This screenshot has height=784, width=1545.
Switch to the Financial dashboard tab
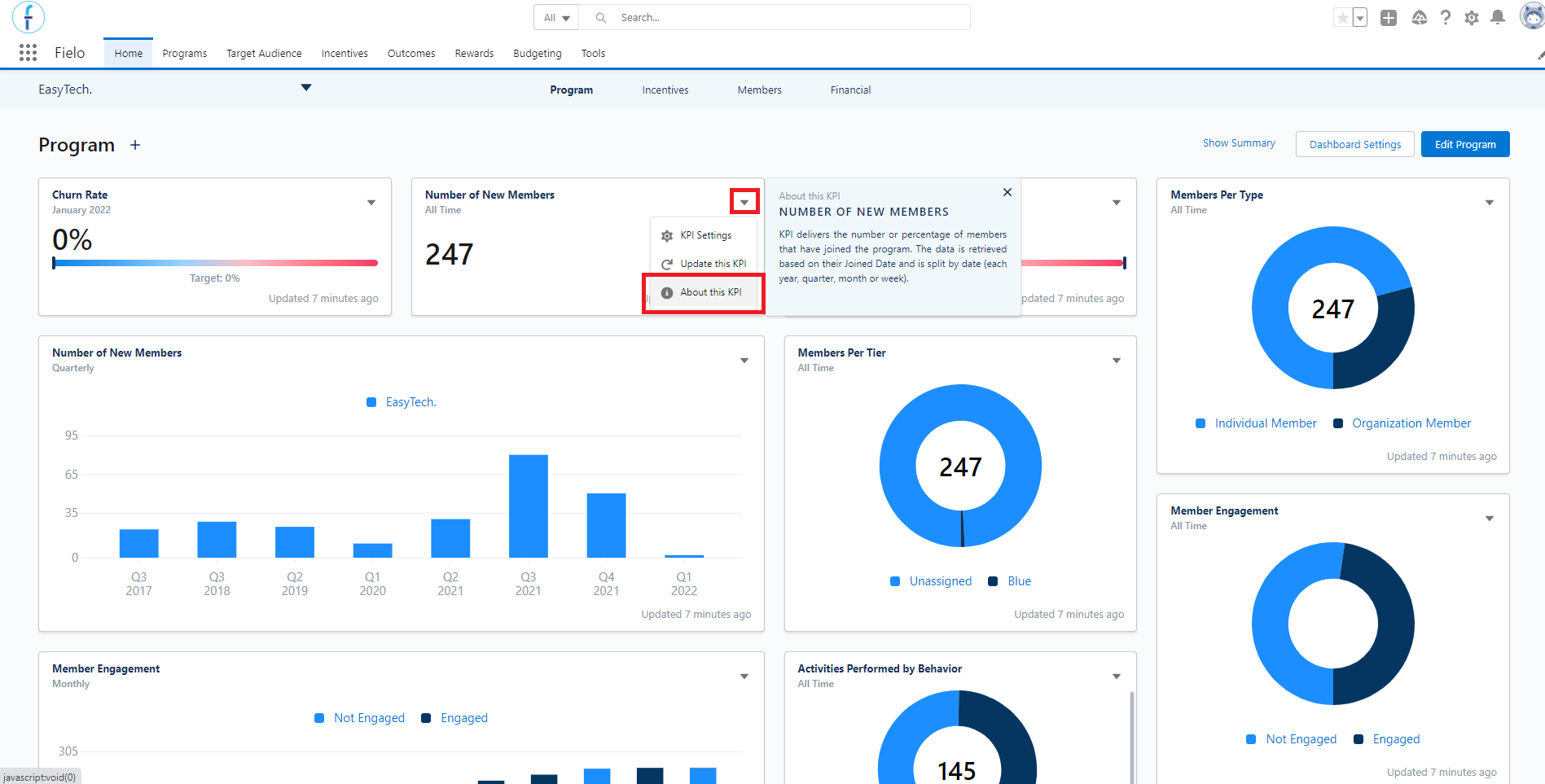851,90
